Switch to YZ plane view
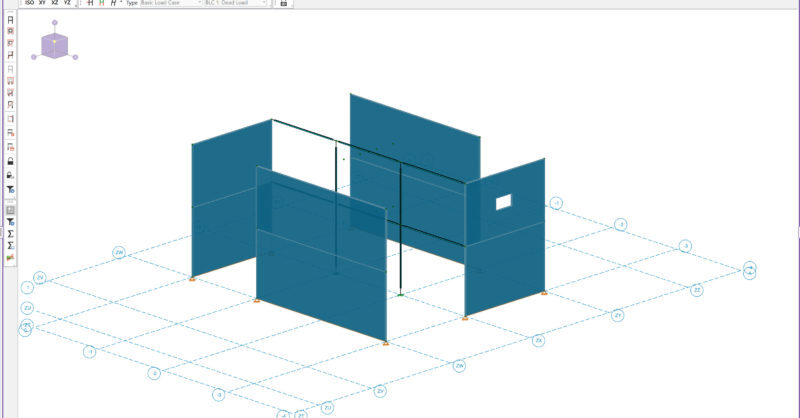Screen dimensions: 800x418 pos(68,3)
